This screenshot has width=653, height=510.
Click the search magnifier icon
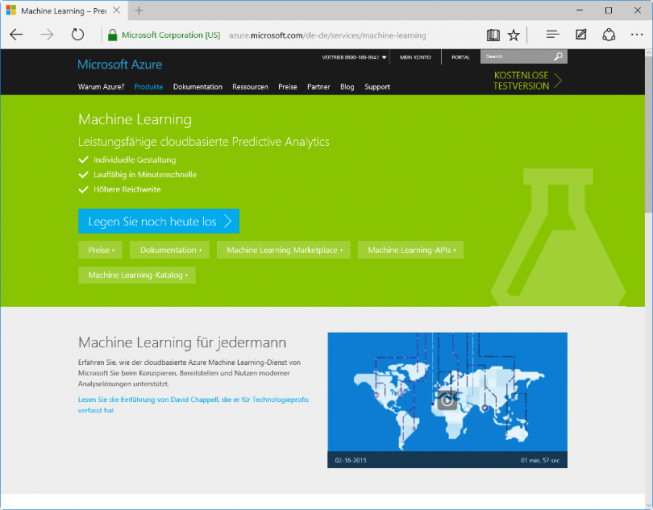558,56
